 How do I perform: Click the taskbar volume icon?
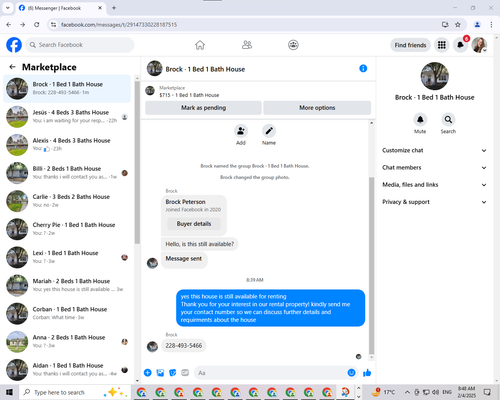[435, 392]
